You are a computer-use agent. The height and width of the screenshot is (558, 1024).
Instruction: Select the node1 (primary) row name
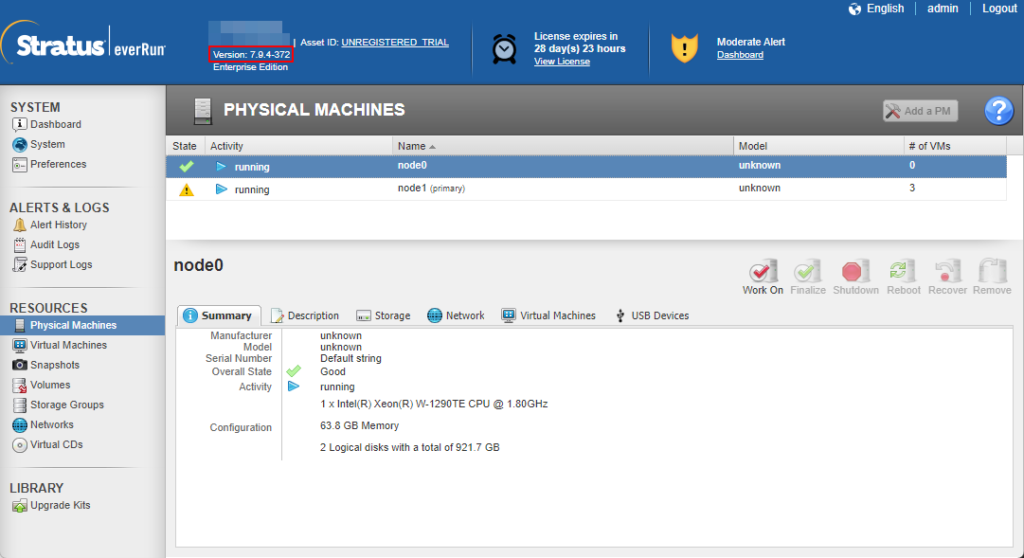[x=431, y=188]
